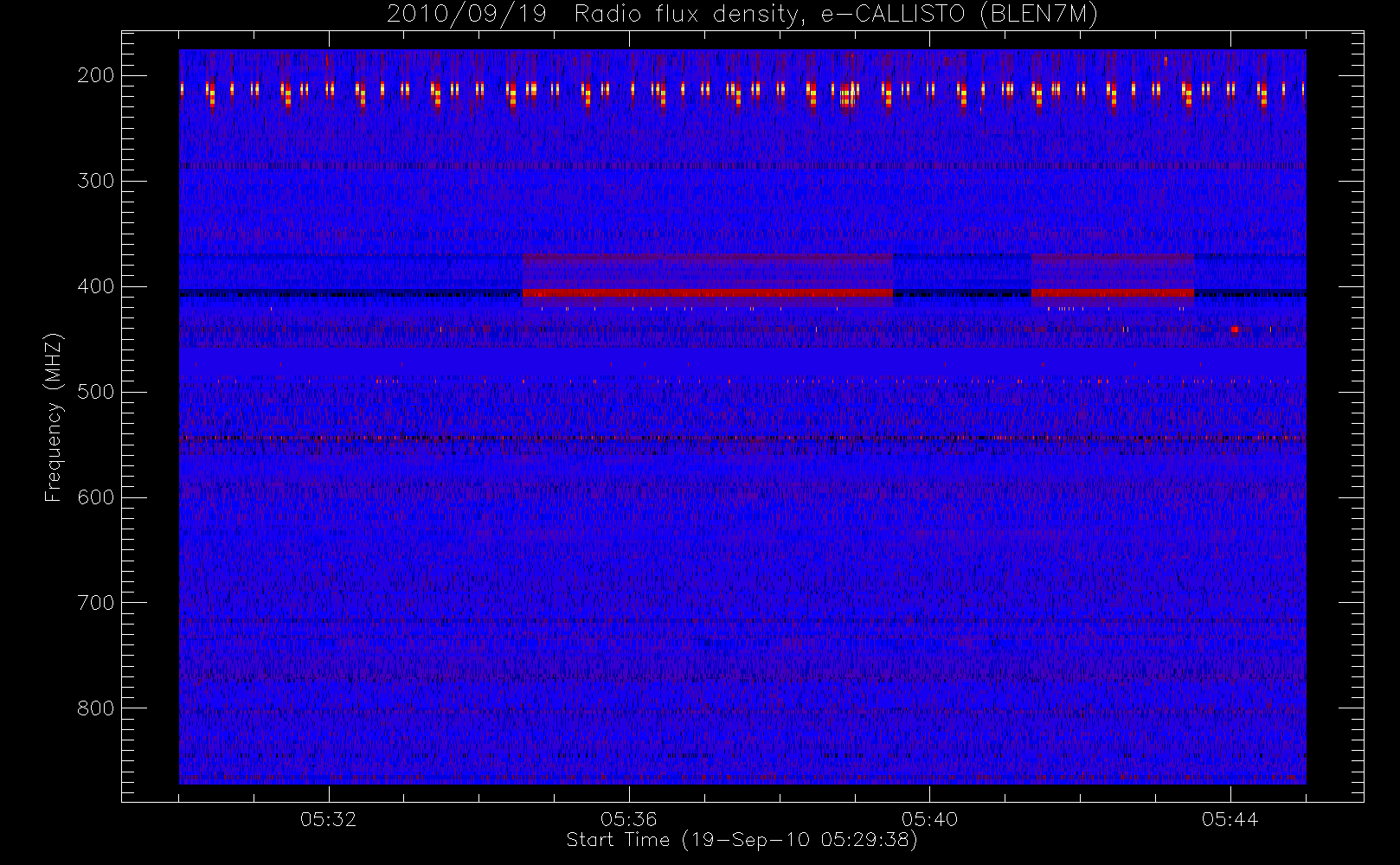Click the plot title '2010/09/19 Radio flux density'
Image resolution: width=1400 pixels, height=865 pixels.
point(595,15)
